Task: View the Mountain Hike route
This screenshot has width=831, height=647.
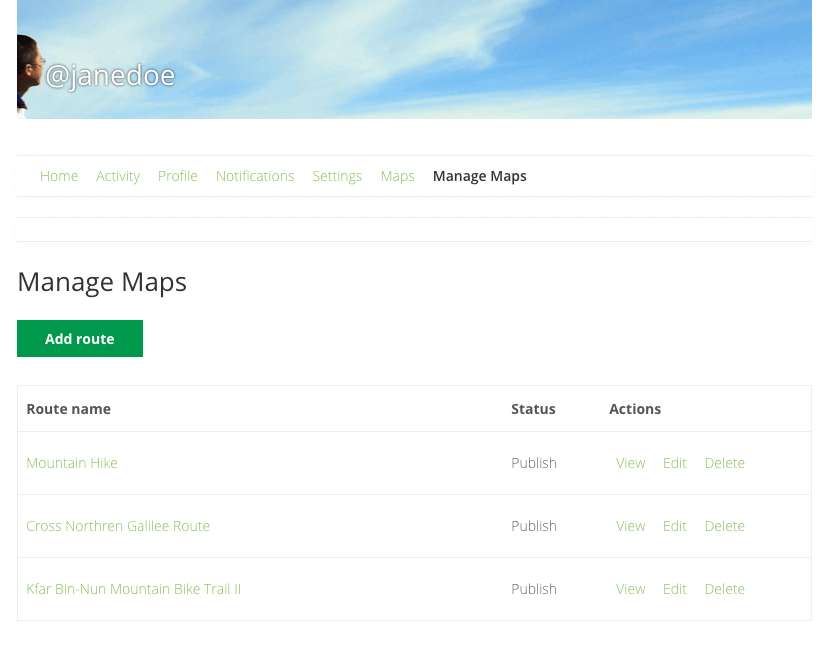Action: [630, 463]
